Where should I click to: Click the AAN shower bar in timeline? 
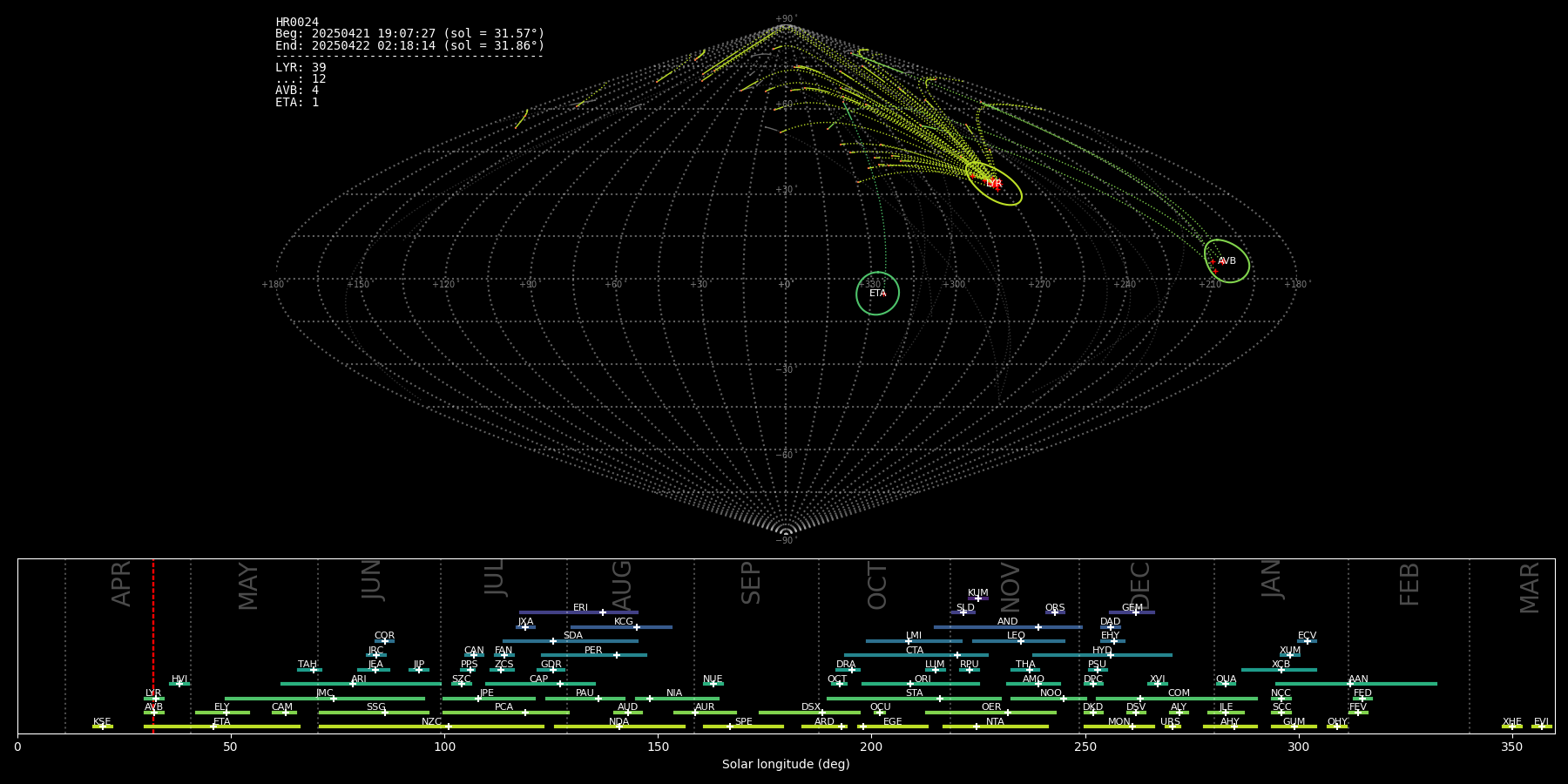pyautogui.click(x=1356, y=684)
